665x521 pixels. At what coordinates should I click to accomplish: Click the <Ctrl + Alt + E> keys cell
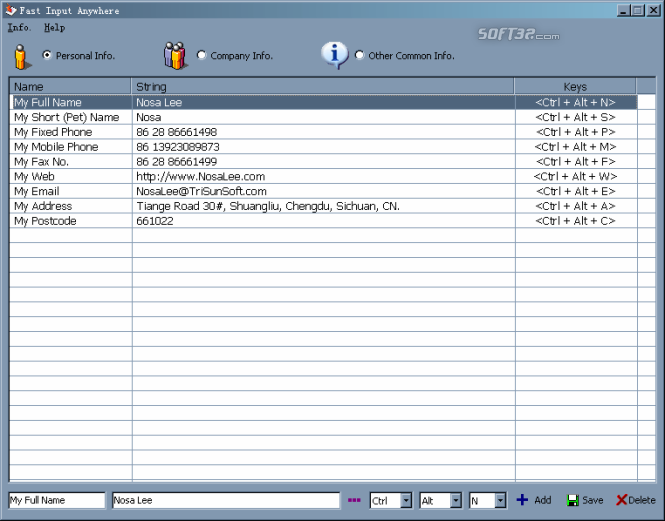(x=575, y=191)
